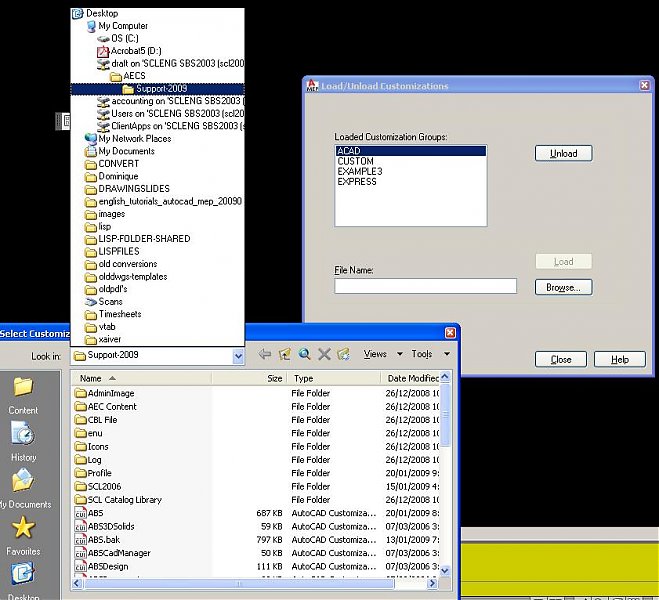Open My Documents shortcut in places bar
Viewport: 659px width, 600px height.
click(24, 487)
